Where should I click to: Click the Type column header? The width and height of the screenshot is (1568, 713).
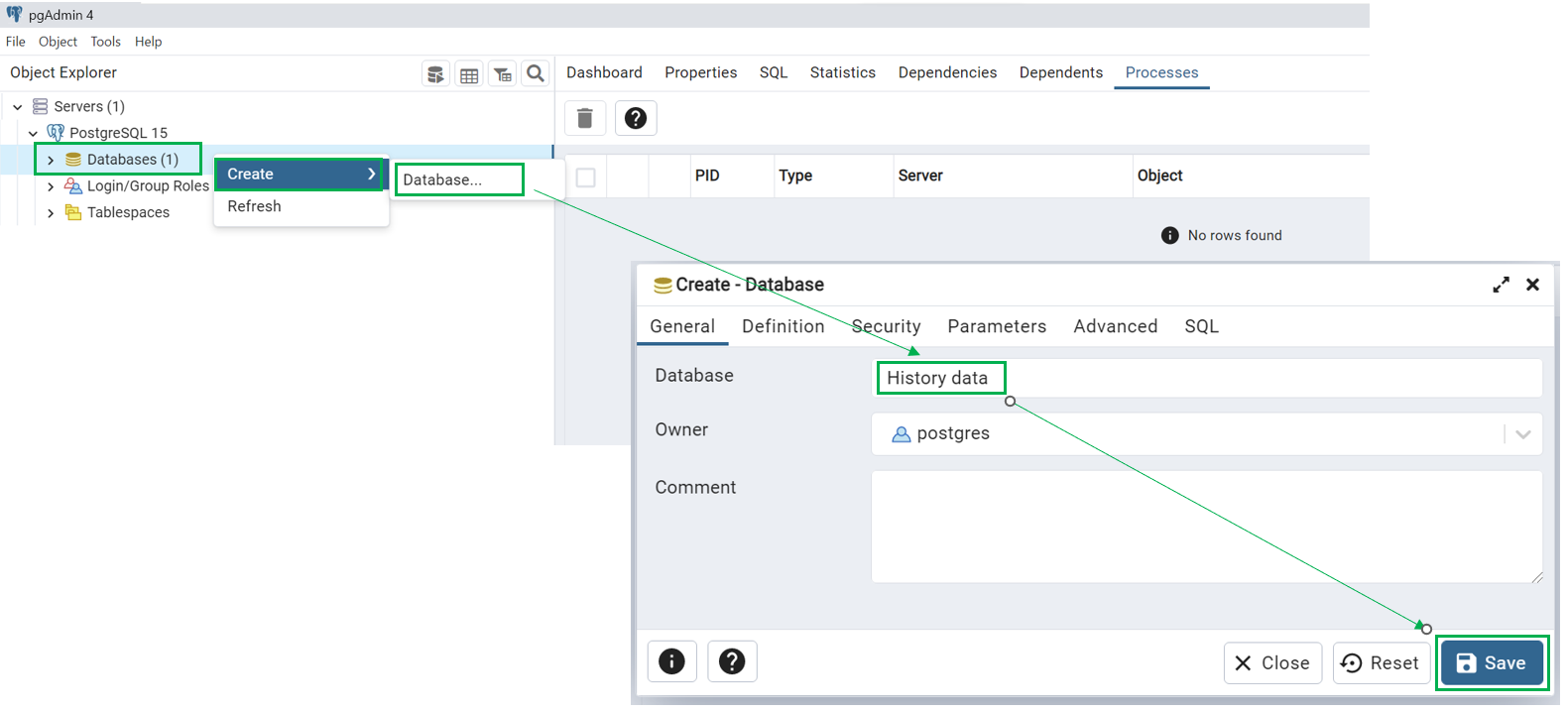[x=795, y=176]
